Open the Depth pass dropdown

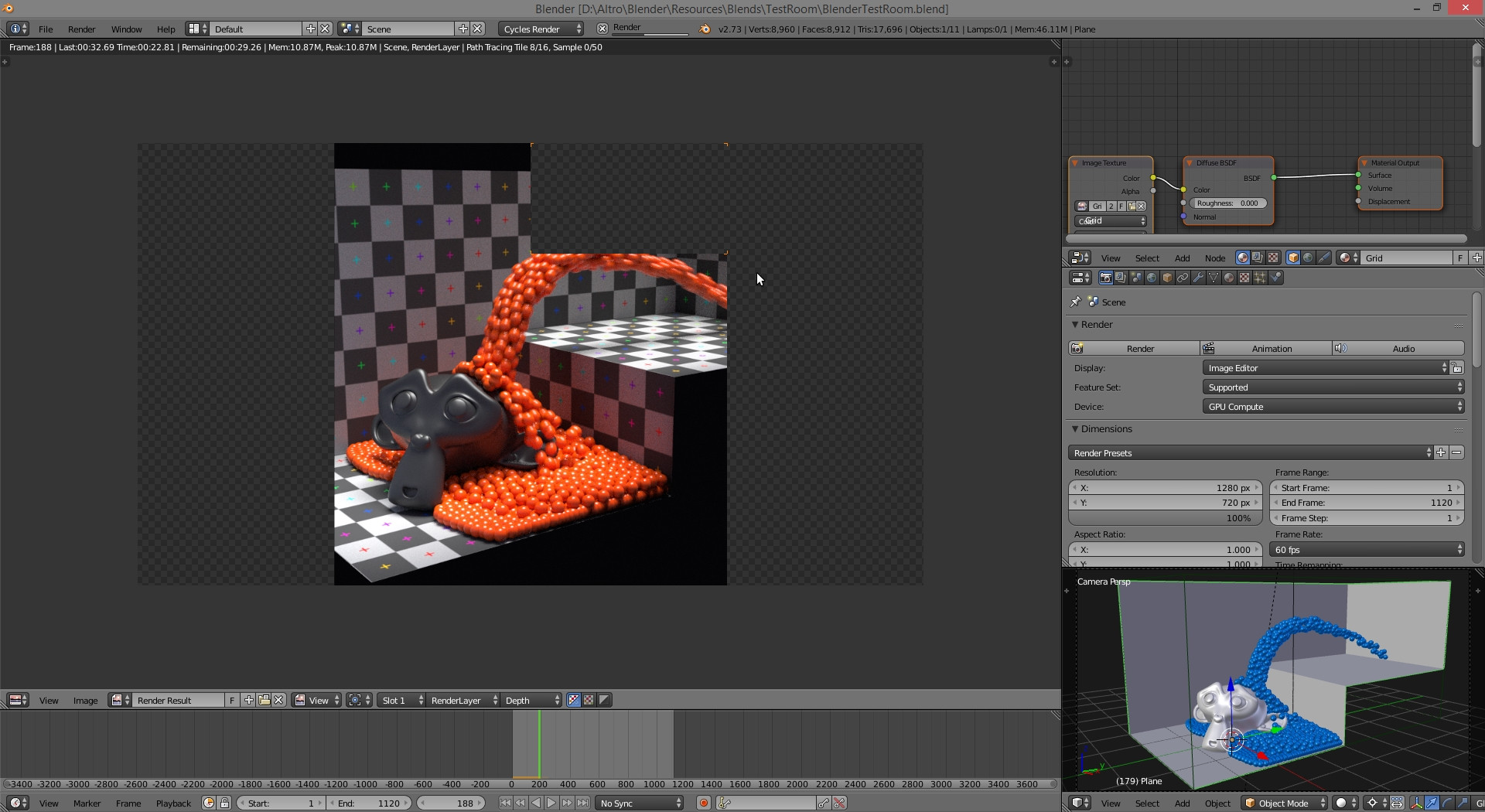(x=531, y=701)
